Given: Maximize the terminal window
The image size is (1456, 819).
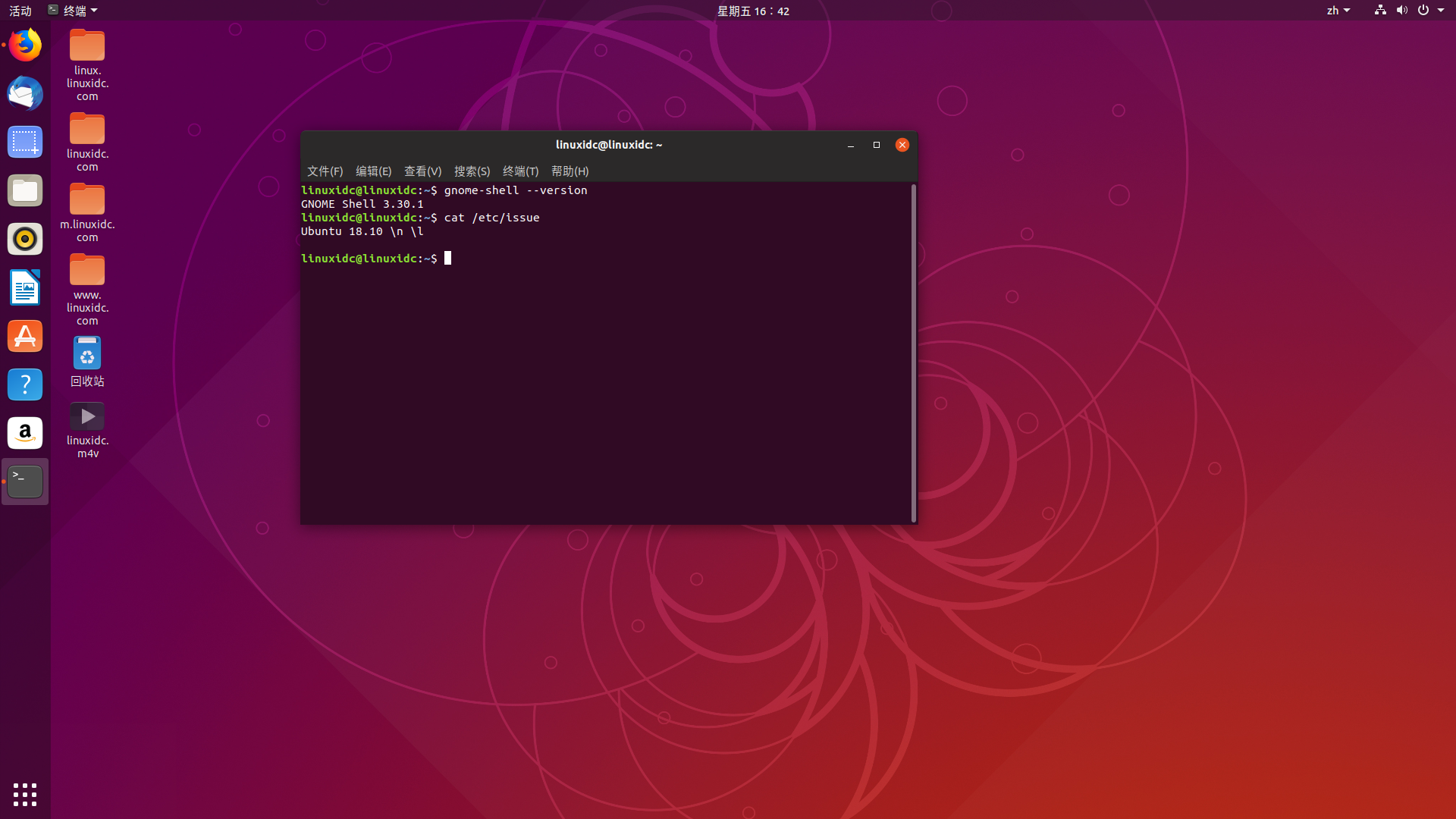Looking at the screenshot, I should click(x=877, y=145).
